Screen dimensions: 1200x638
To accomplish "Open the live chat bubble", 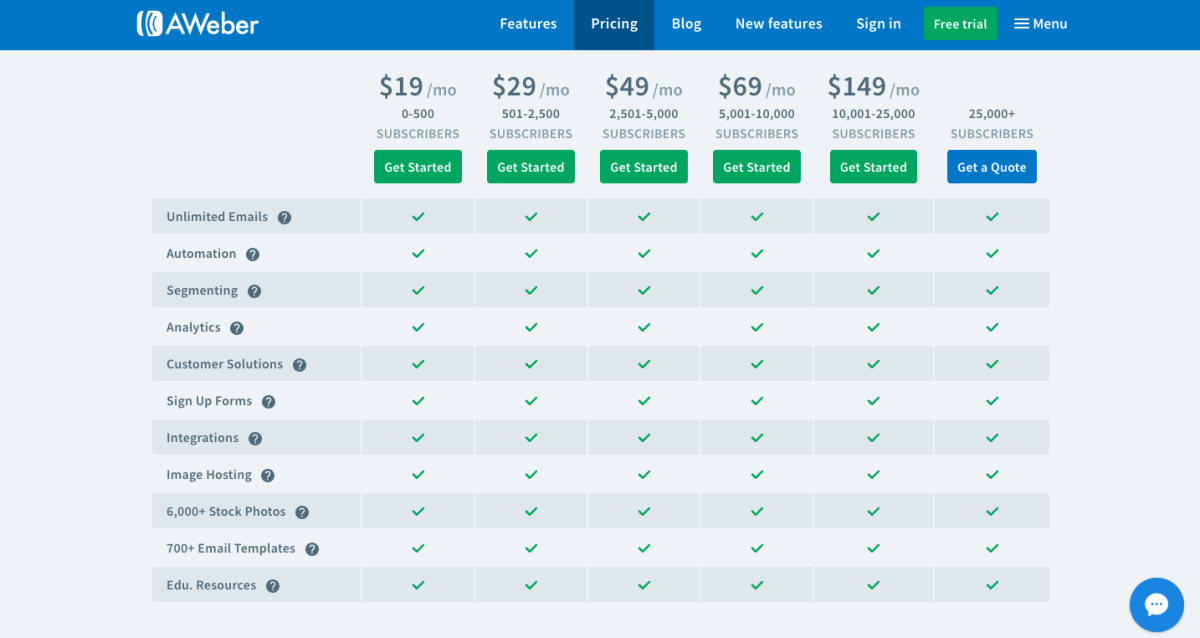I will (1157, 604).
